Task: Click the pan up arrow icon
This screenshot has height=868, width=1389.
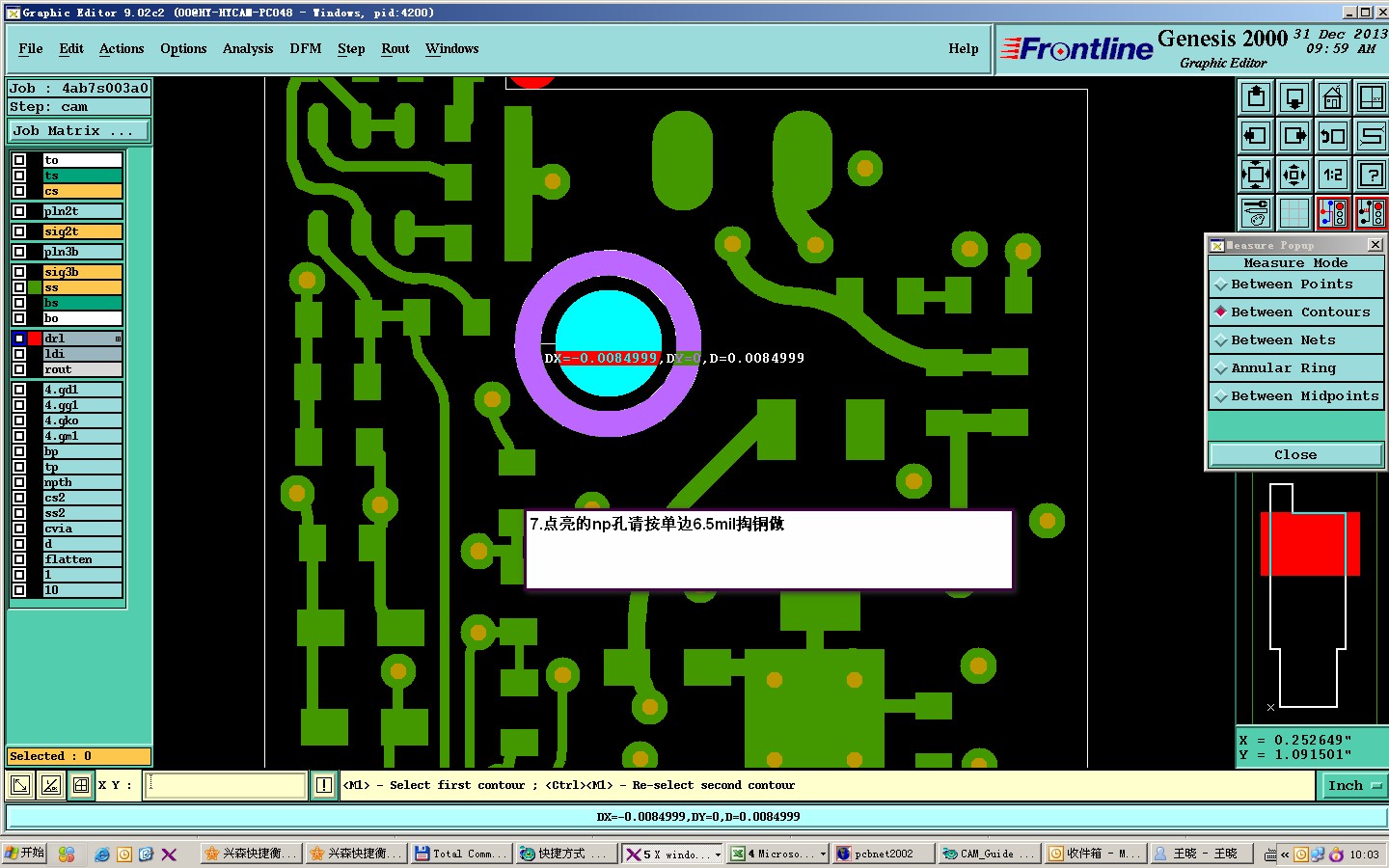Action: [1256, 97]
